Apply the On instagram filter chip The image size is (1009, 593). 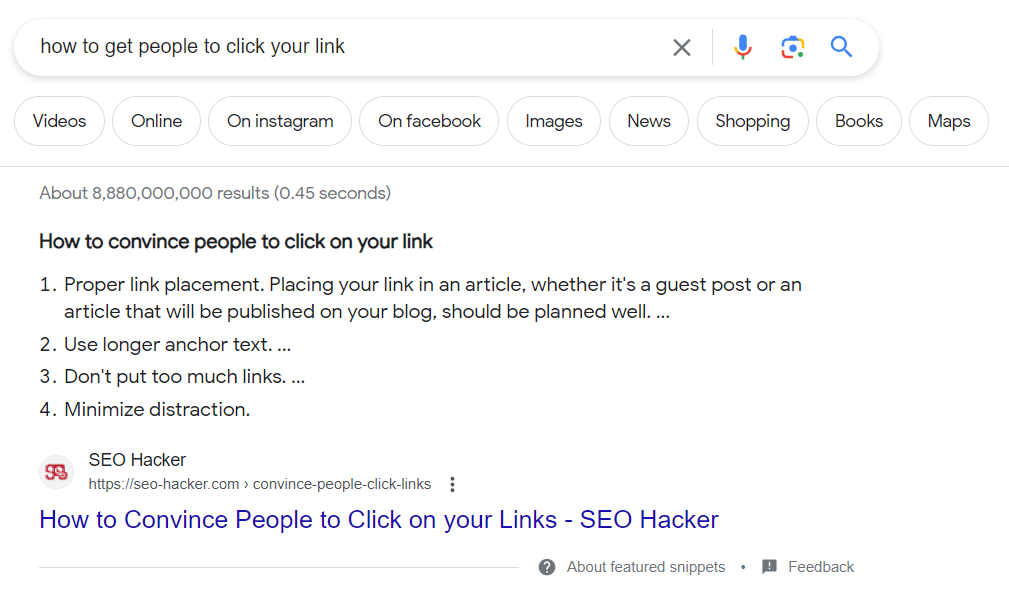(280, 121)
